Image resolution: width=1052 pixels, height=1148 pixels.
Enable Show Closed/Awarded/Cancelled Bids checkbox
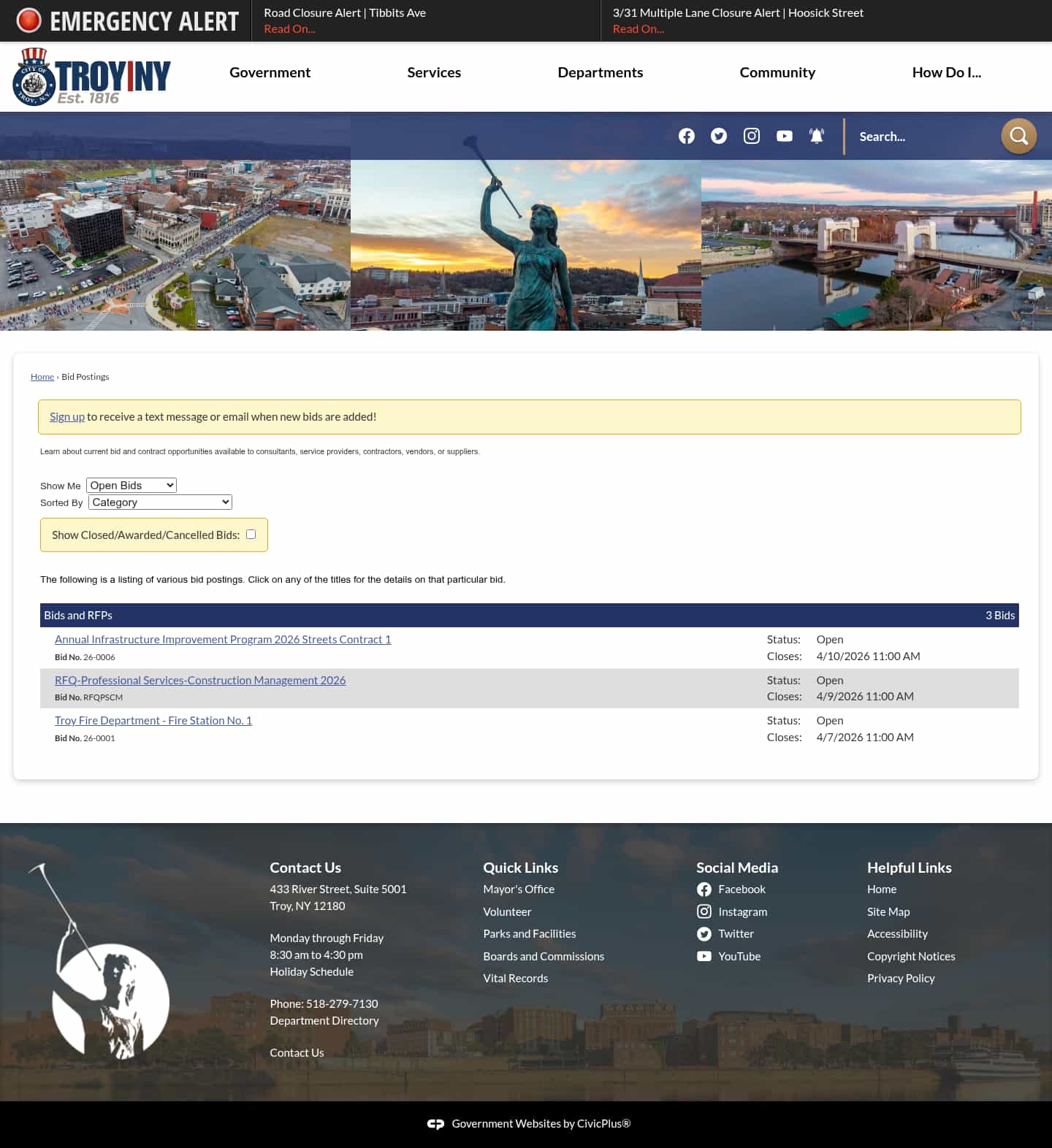(251, 535)
